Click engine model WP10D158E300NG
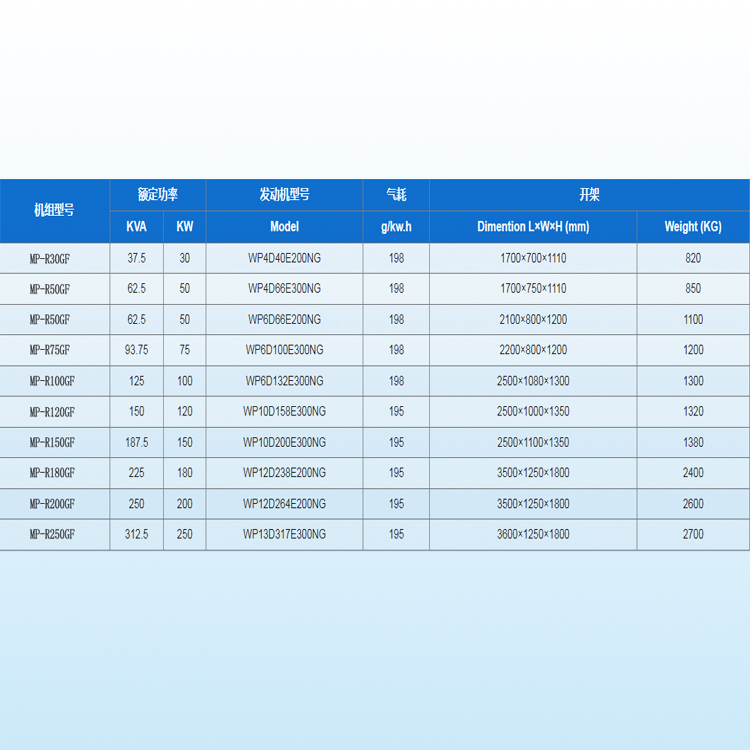The width and height of the screenshot is (750, 750). coord(284,411)
